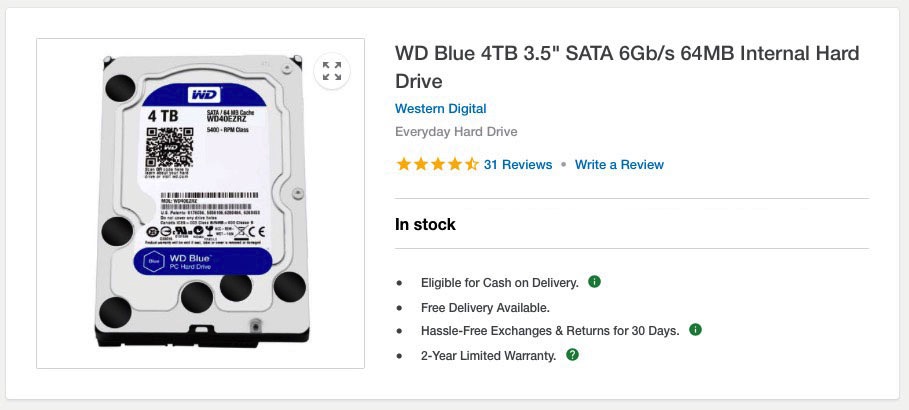
Task: Click the In stock status text
Action: (x=425, y=224)
